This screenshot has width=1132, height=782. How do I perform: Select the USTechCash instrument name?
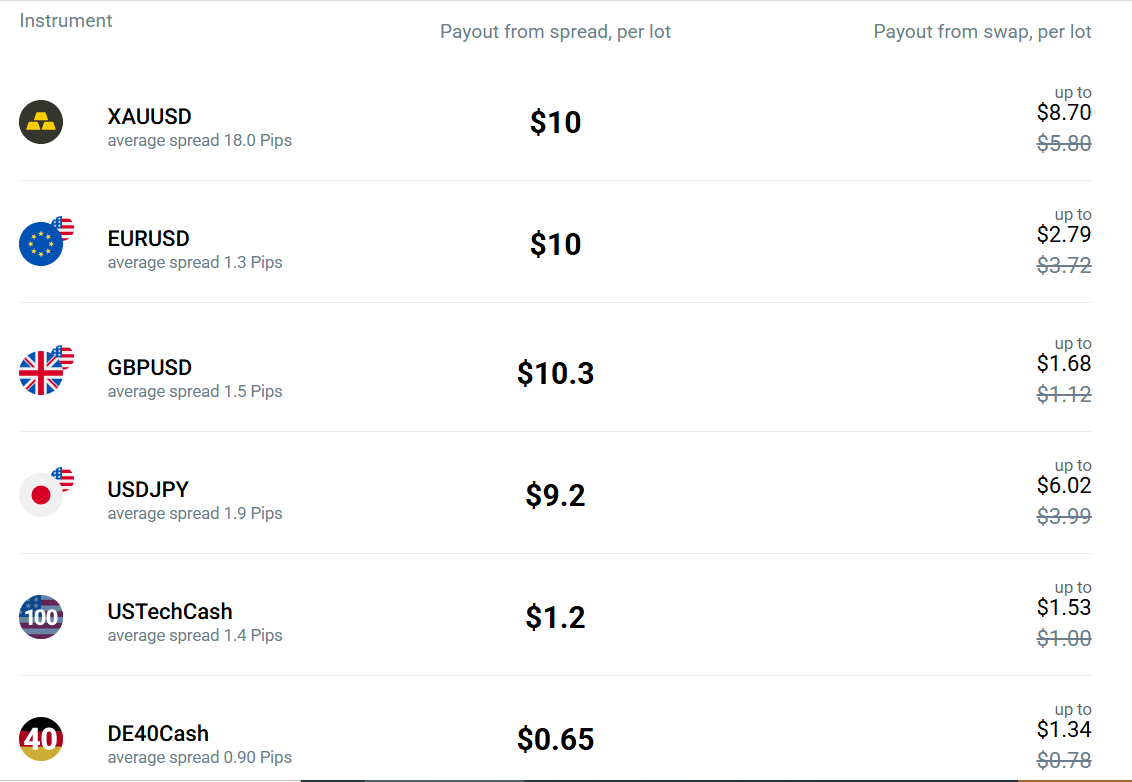click(170, 612)
